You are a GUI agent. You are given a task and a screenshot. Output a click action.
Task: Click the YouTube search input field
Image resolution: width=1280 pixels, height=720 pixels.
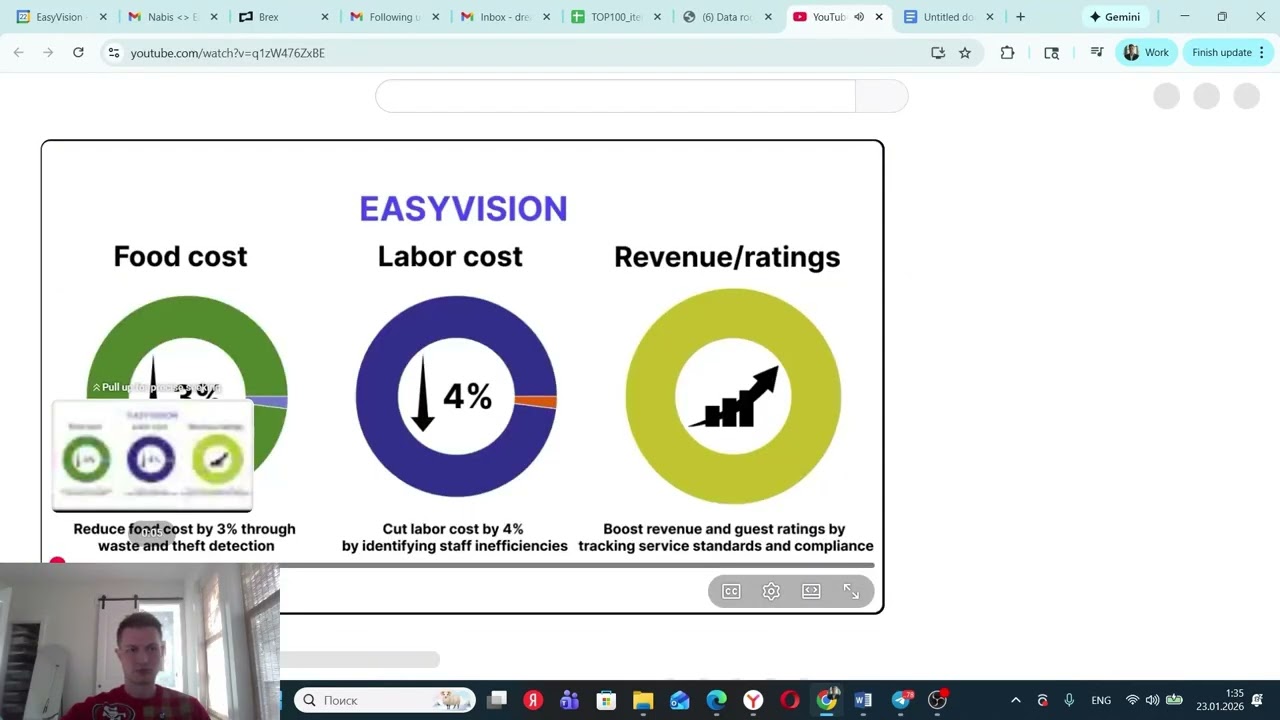pyautogui.click(x=615, y=96)
